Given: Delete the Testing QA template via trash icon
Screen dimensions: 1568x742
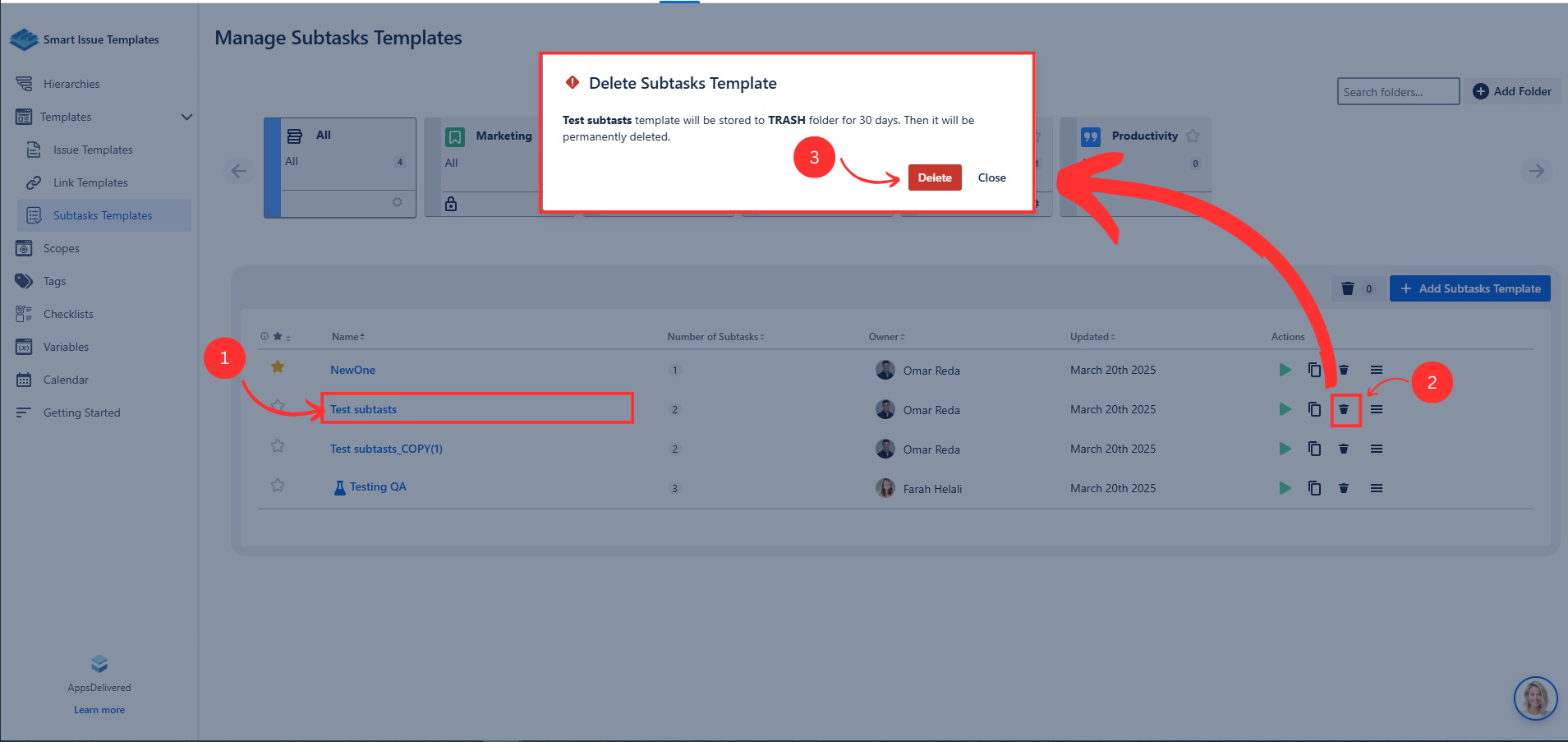Looking at the screenshot, I should click(1344, 488).
